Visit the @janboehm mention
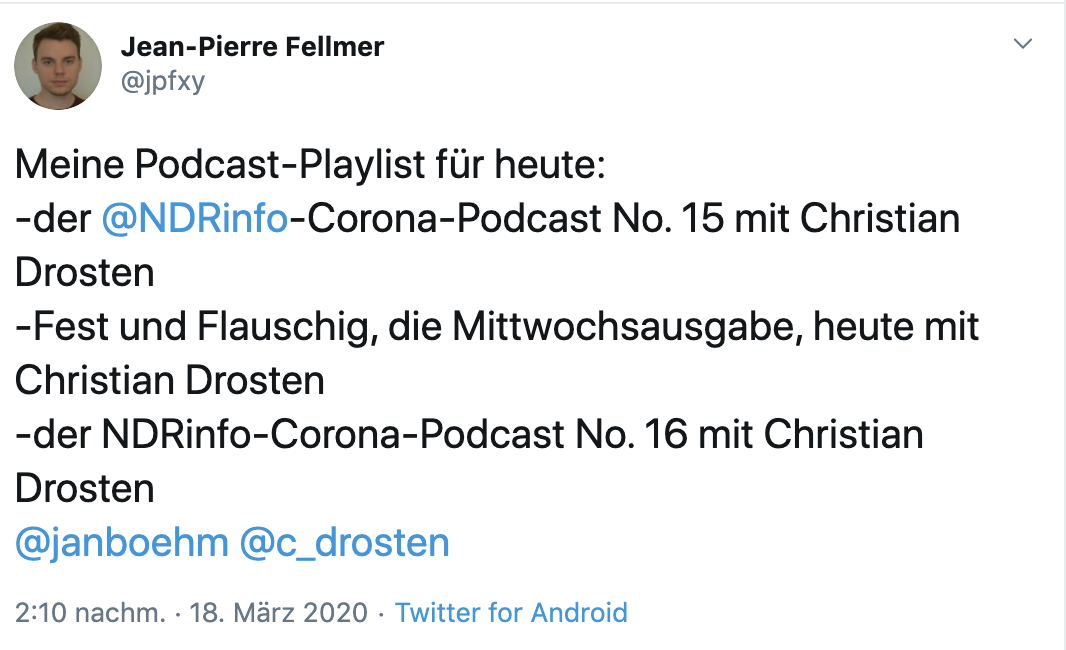The width and height of the screenshot is (1066, 650). point(122,543)
